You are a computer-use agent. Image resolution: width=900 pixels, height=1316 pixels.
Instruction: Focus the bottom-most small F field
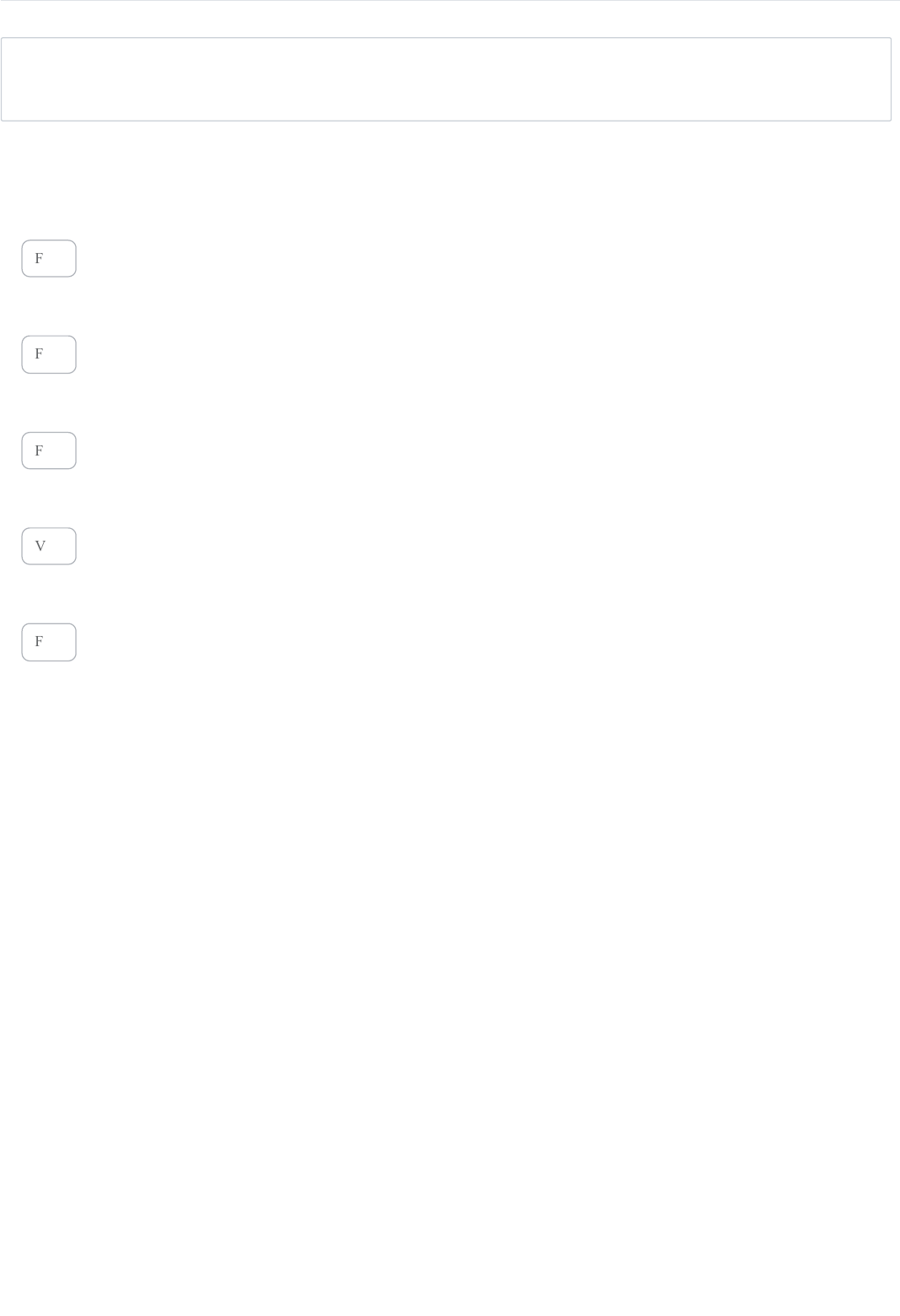[49, 642]
